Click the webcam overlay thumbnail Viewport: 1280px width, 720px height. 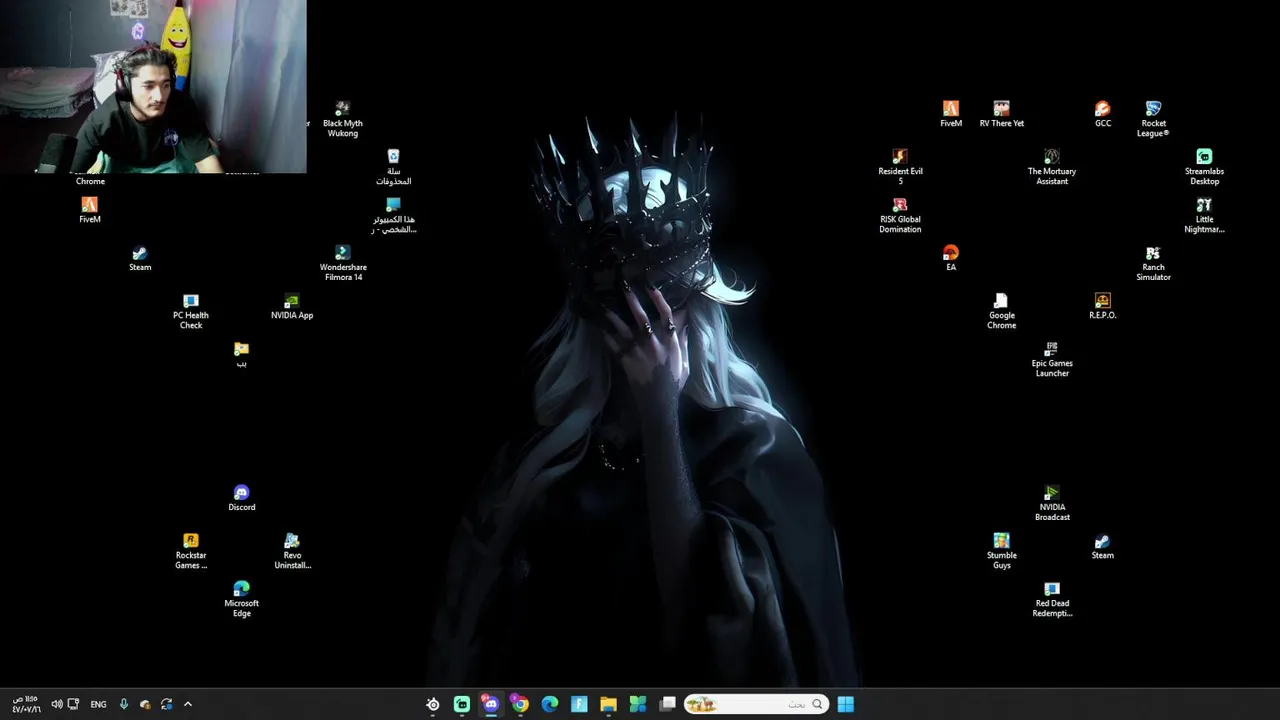(153, 87)
